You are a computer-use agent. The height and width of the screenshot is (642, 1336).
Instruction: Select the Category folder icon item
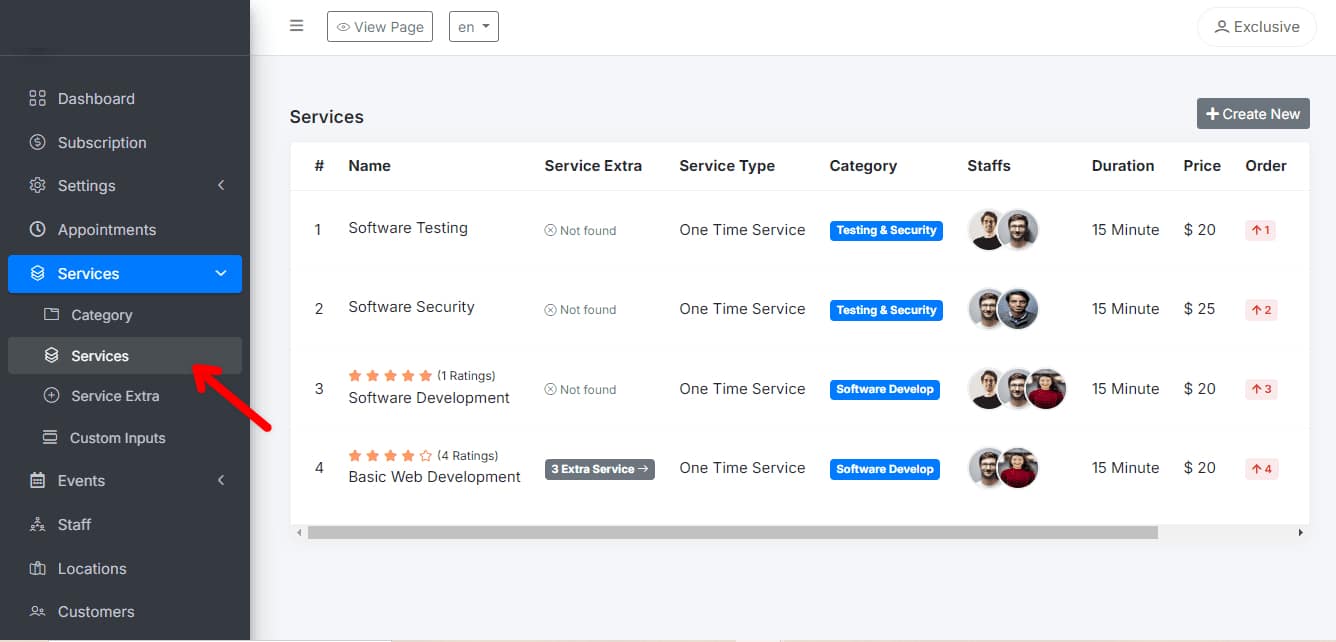tap(52, 315)
